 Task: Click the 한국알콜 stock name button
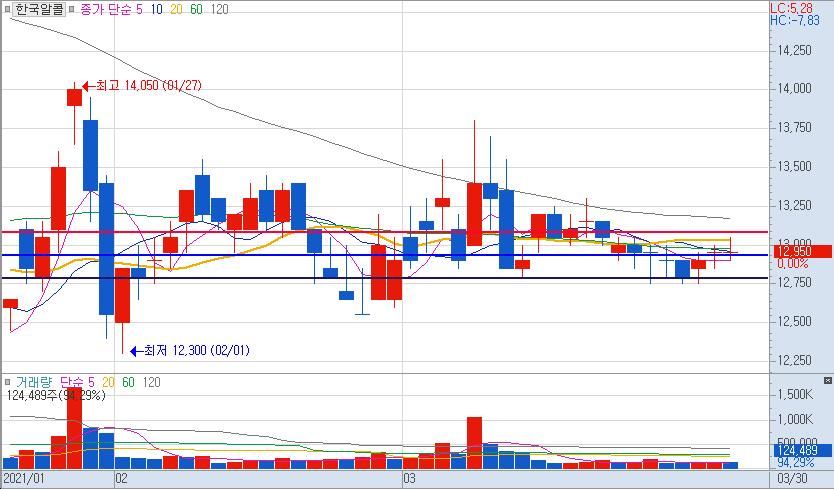pos(39,9)
